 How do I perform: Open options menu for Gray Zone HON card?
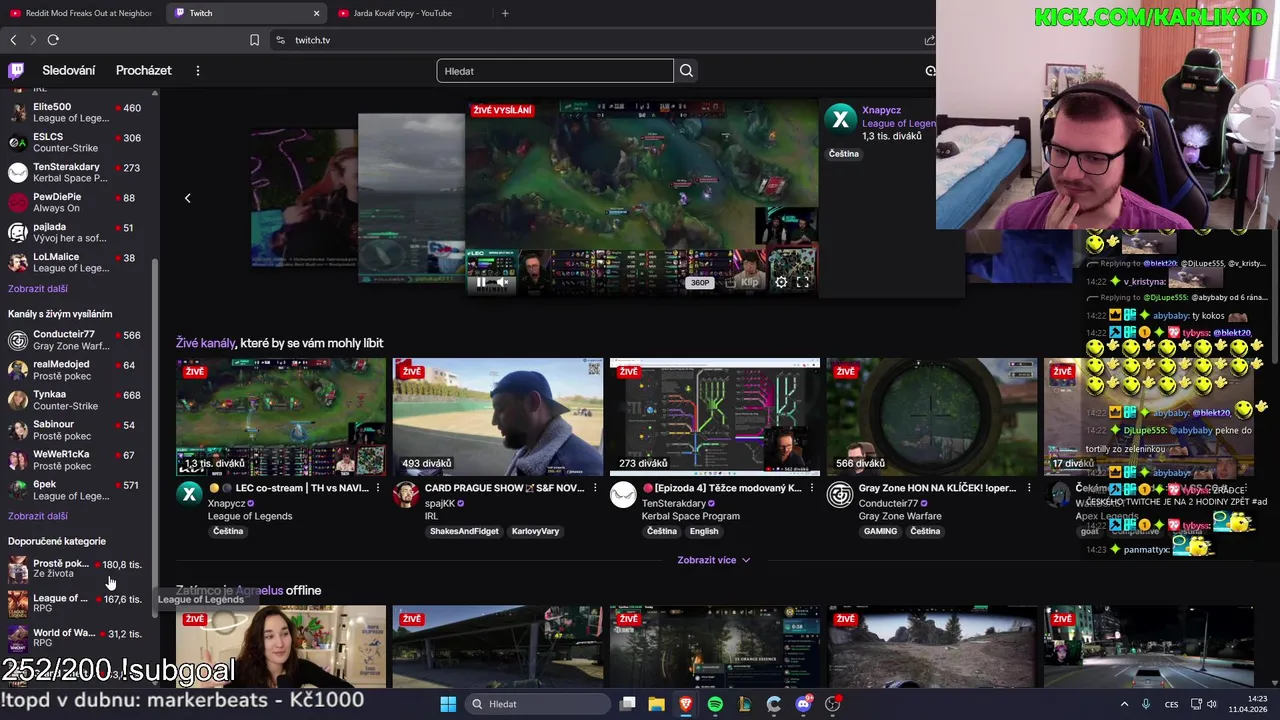[x=1029, y=488]
